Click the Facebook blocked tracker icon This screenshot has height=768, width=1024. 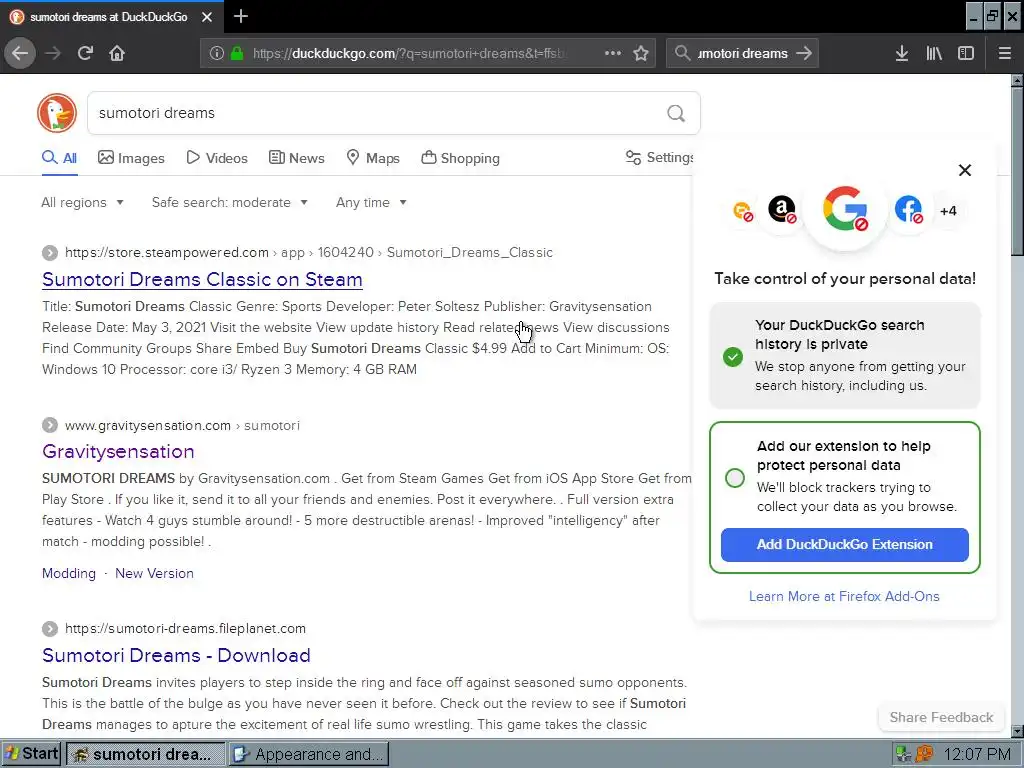click(x=908, y=209)
